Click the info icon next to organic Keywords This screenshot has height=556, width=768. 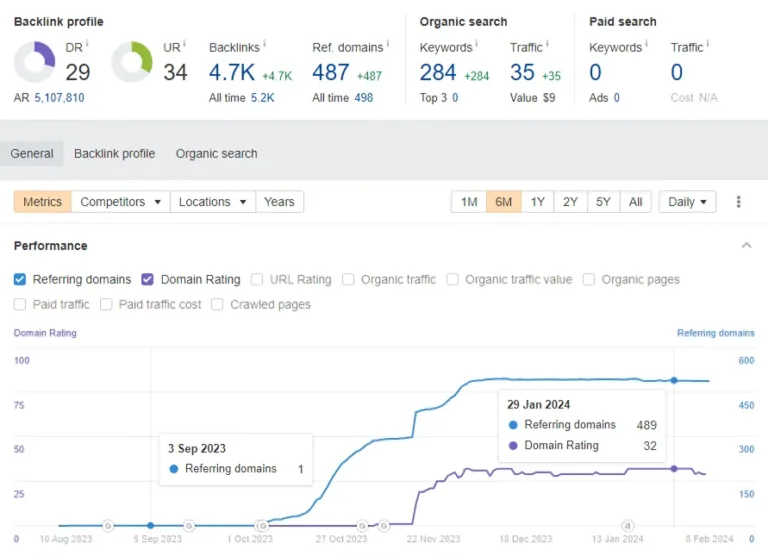point(477,44)
